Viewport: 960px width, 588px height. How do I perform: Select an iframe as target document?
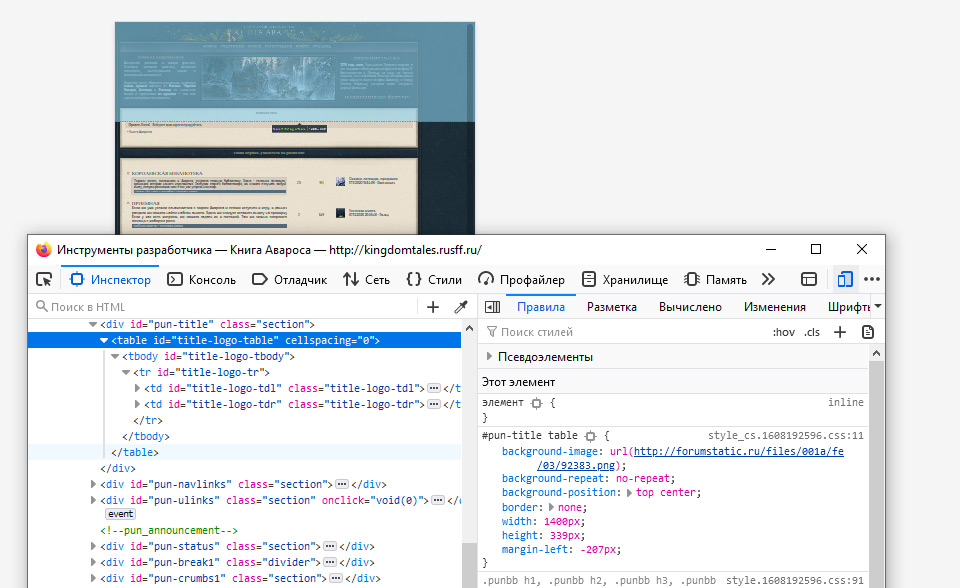pos(809,279)
